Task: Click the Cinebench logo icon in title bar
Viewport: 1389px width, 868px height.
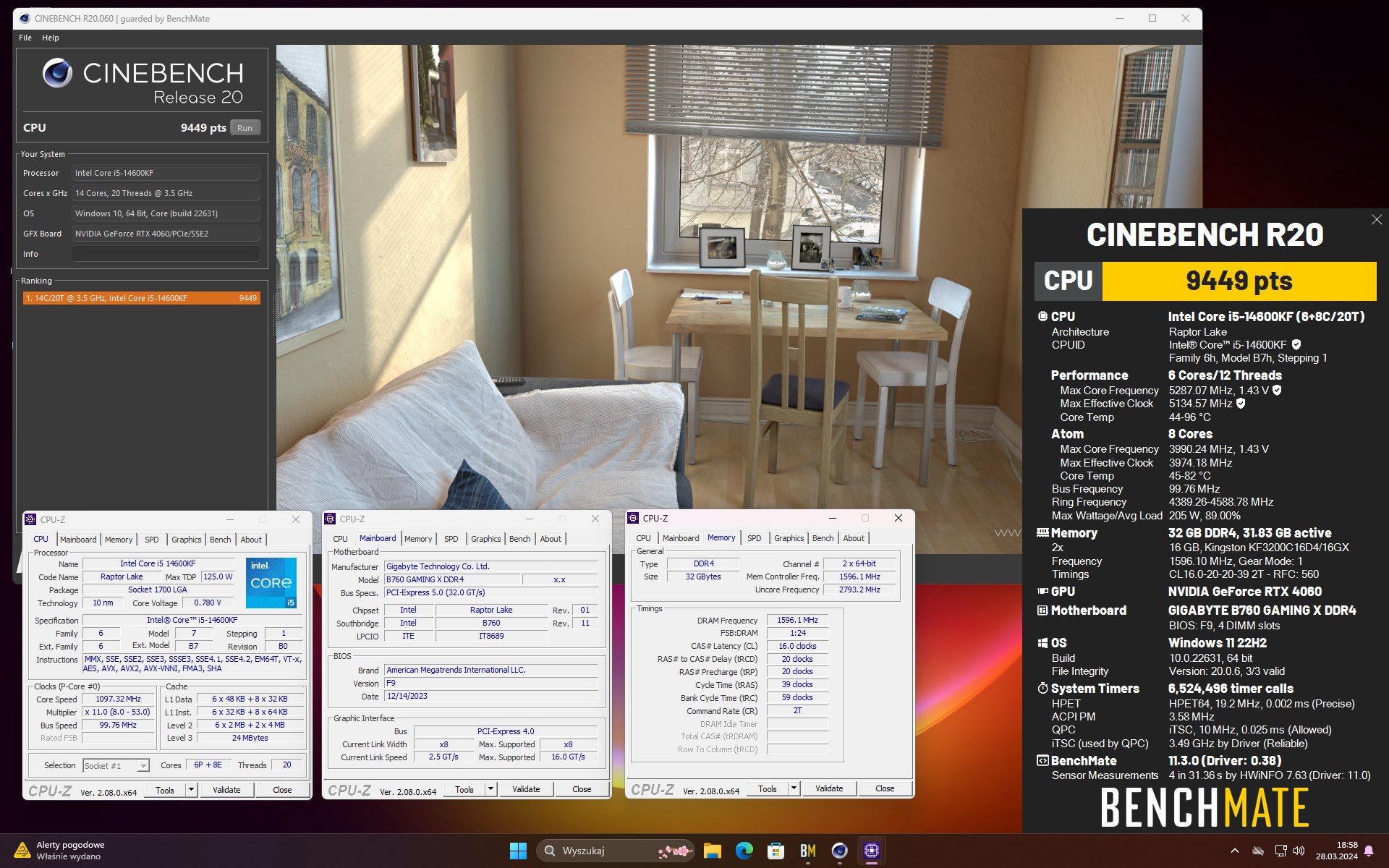Action: [25, 19]
